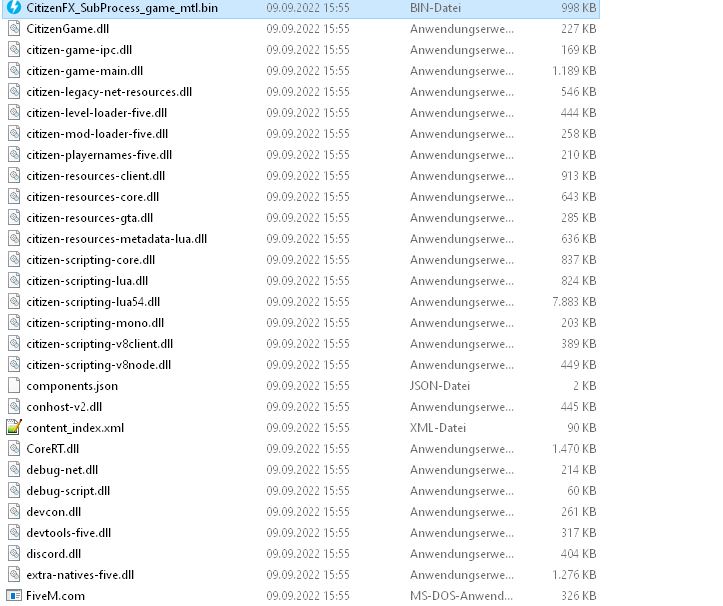This screenshot has width=723, height=606.
Task: Click citizen-scripting-v8node.dll file icon
Action: pos(14,364)
